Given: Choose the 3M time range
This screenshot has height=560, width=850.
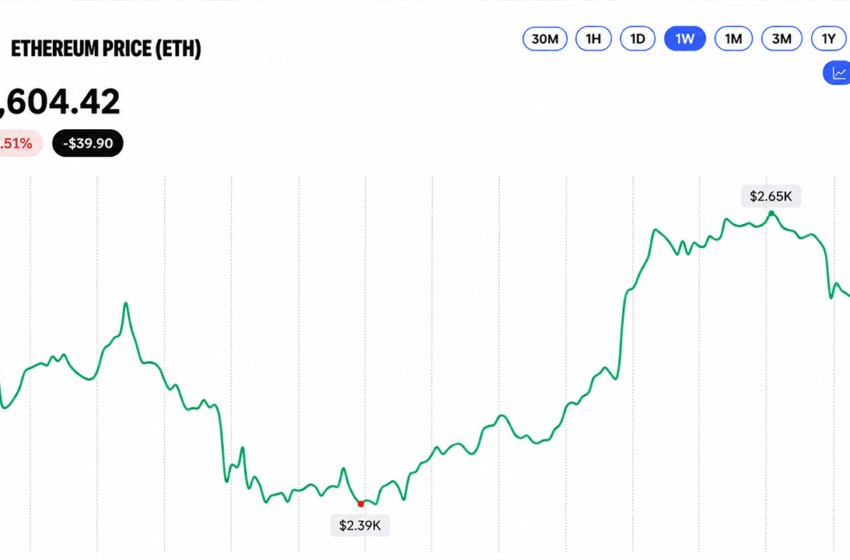Looking at the screenshot, I should coord(782,38).
